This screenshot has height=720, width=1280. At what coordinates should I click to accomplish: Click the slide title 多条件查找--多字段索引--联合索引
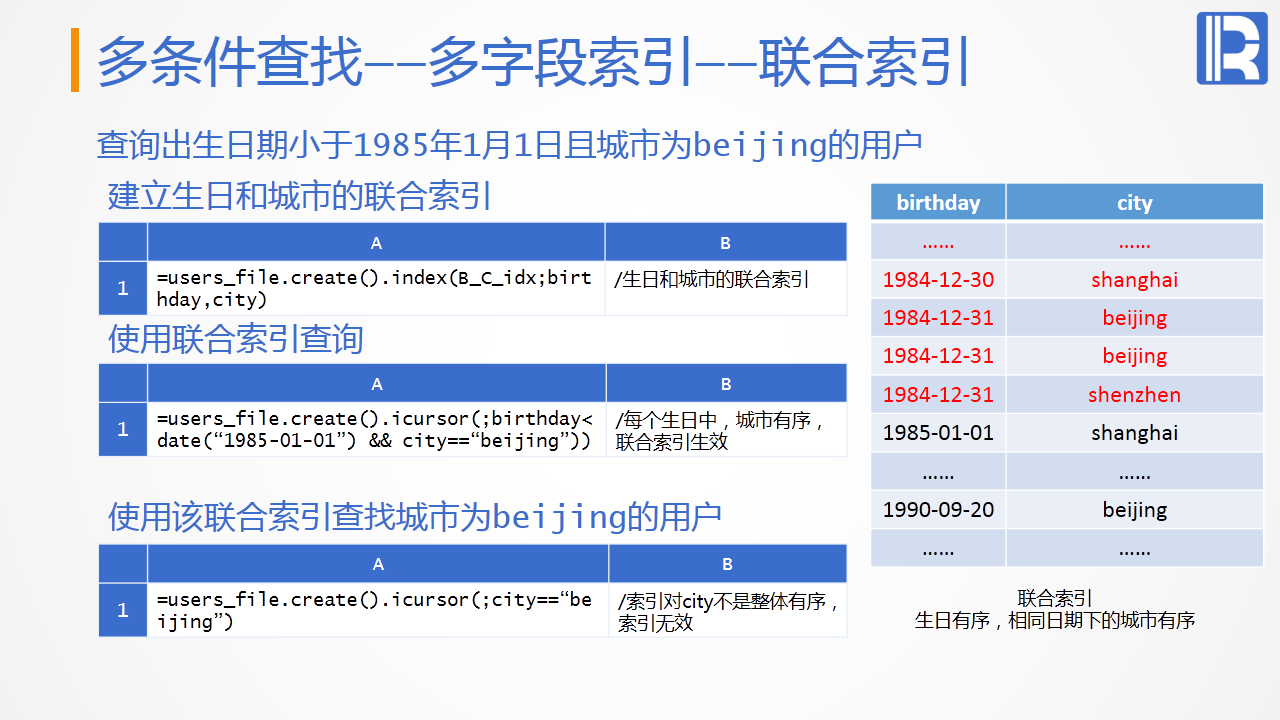[x=533, y=61]
